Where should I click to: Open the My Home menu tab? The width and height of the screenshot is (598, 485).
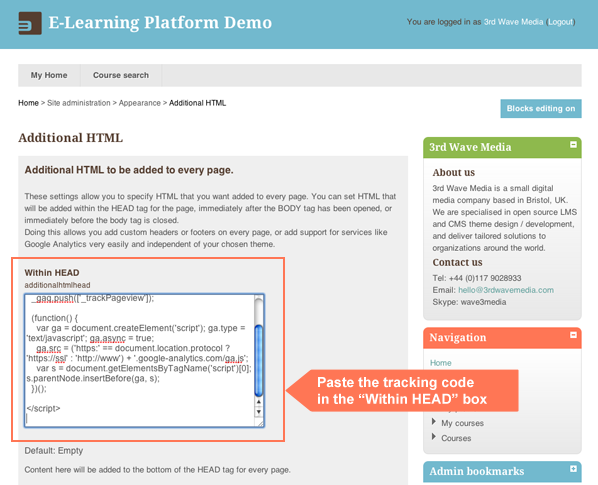pyautogui.click(x=49, y=75)
